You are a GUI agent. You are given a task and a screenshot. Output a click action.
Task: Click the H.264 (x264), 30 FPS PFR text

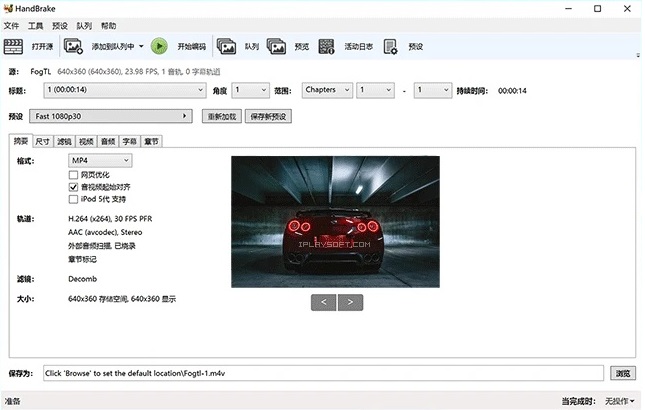pyautogui.click(x=110, y=219)
